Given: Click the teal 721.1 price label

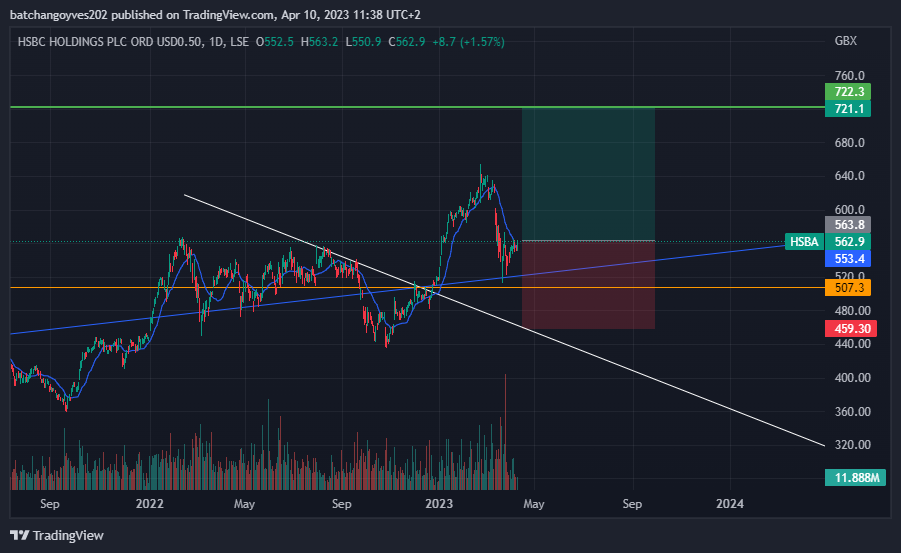Looking at the screenshot, I should tap(848, 109).
